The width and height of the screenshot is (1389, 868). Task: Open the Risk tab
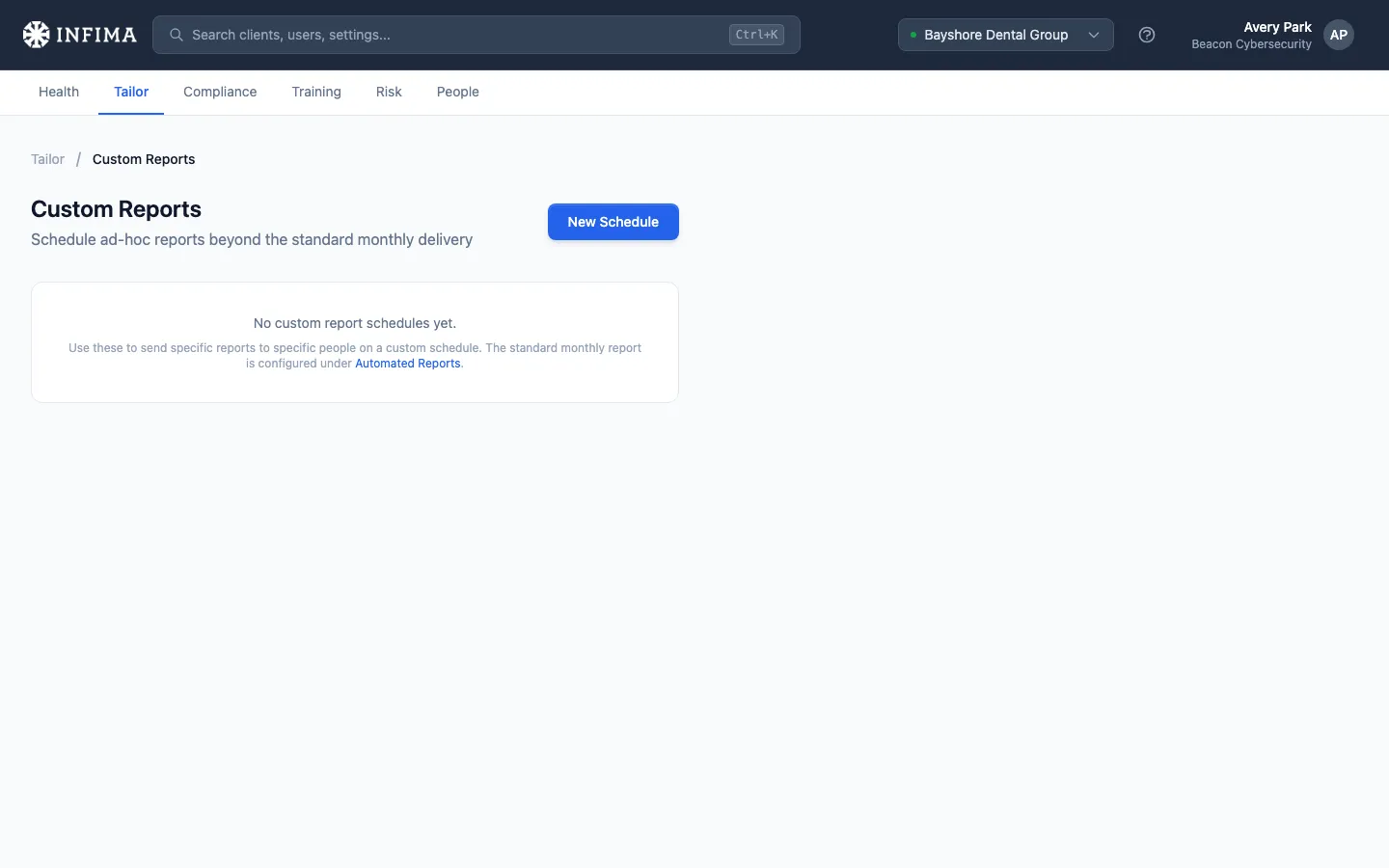pos(389,92)
